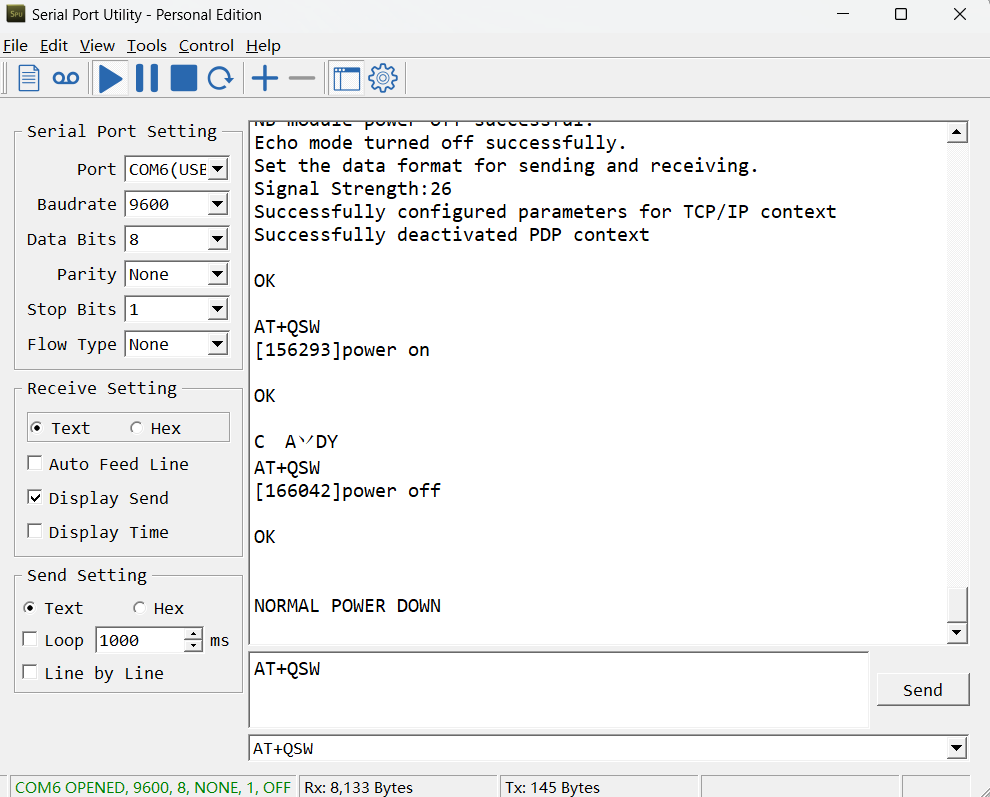Open the View menu
The height and width of the screenshot is (797, 990).
coord(97,45)
